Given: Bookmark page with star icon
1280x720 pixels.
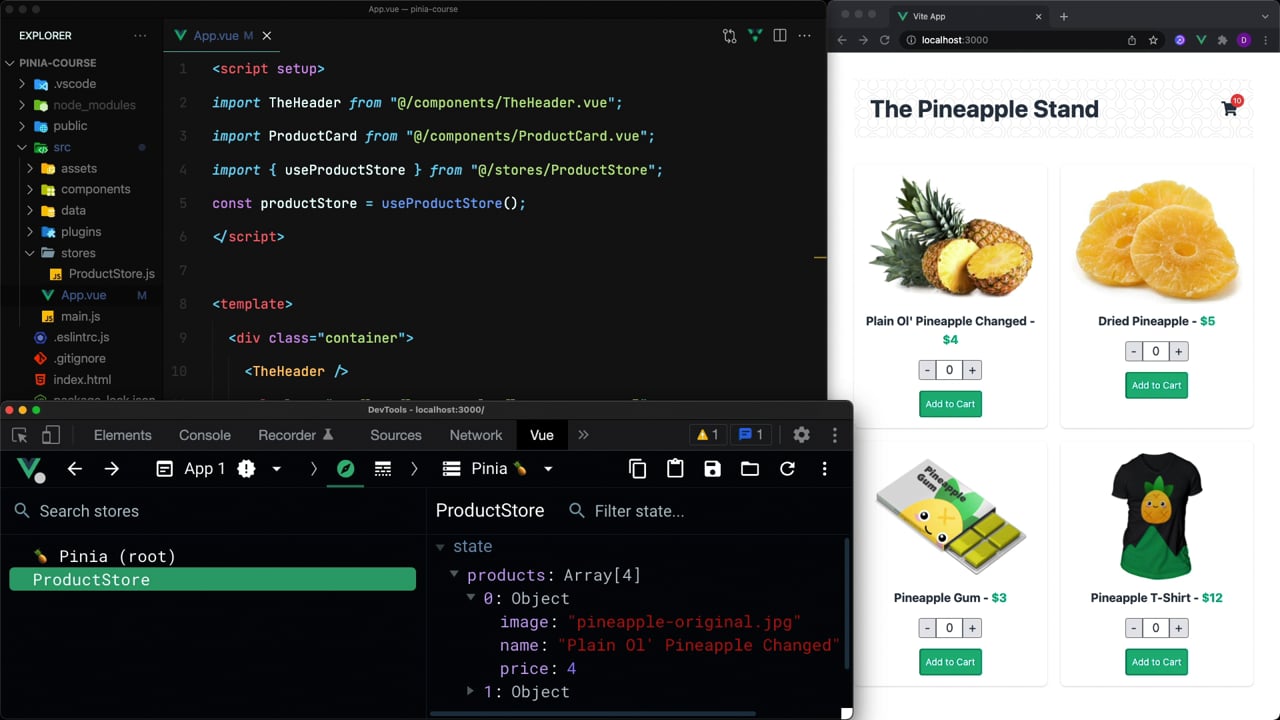Looking at the screenshot, I should (x=1153, y=40).
